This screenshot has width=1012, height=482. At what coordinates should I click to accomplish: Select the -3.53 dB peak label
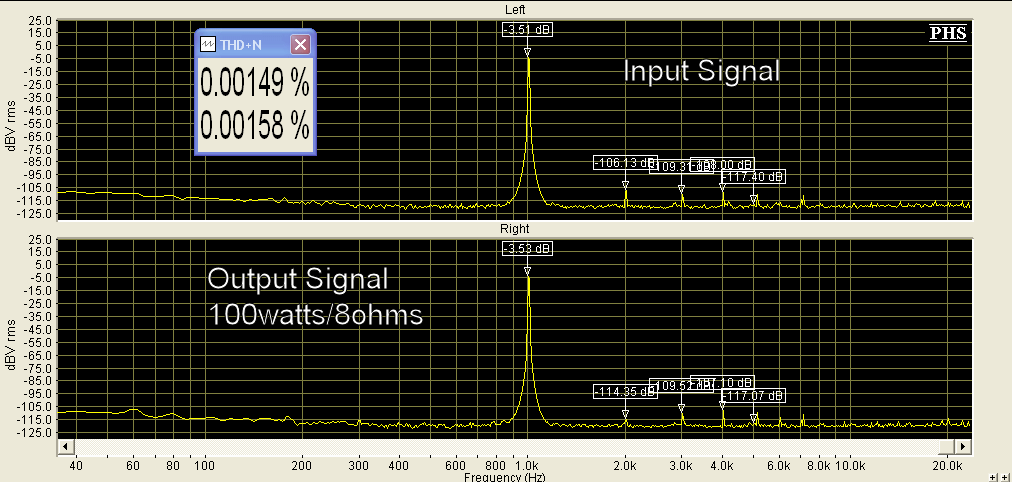pyautogui.click(x=527, y=248)
